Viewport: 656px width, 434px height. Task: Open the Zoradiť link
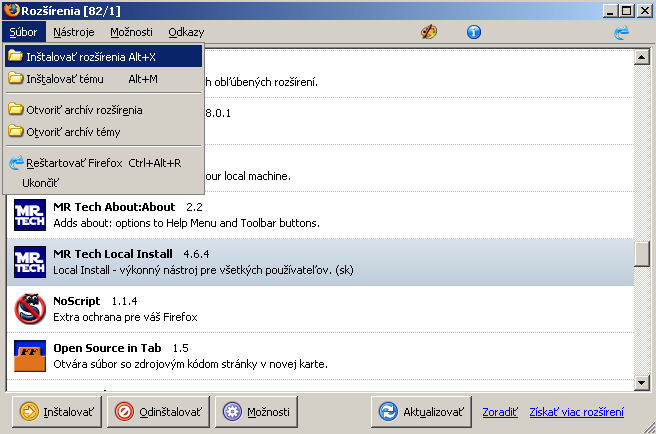click(x=500, y=412)
